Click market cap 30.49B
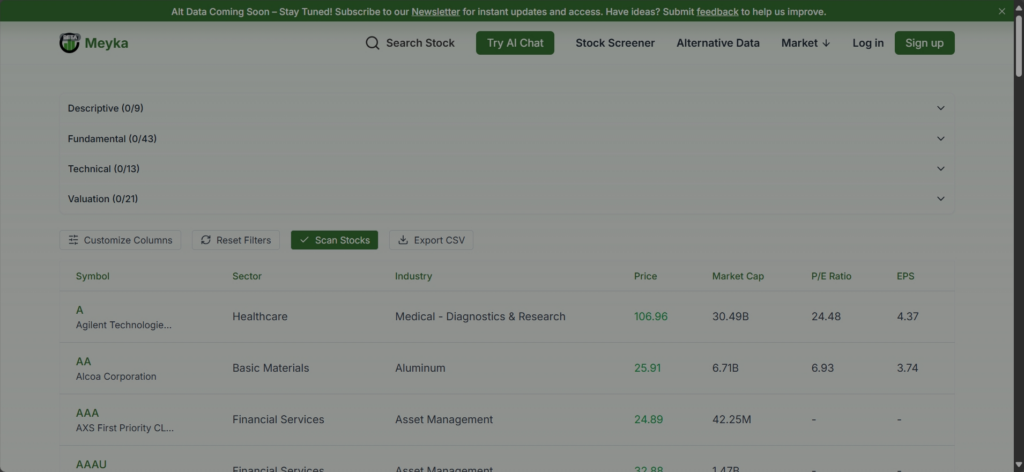The image size is (1024, 472). (x=731, y=317)
